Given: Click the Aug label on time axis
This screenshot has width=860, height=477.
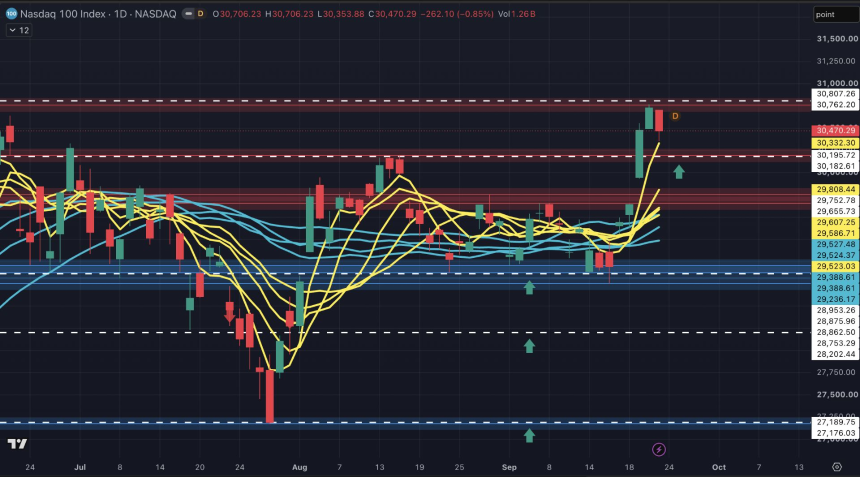Looking at the screenshot, I should point(299,467).
